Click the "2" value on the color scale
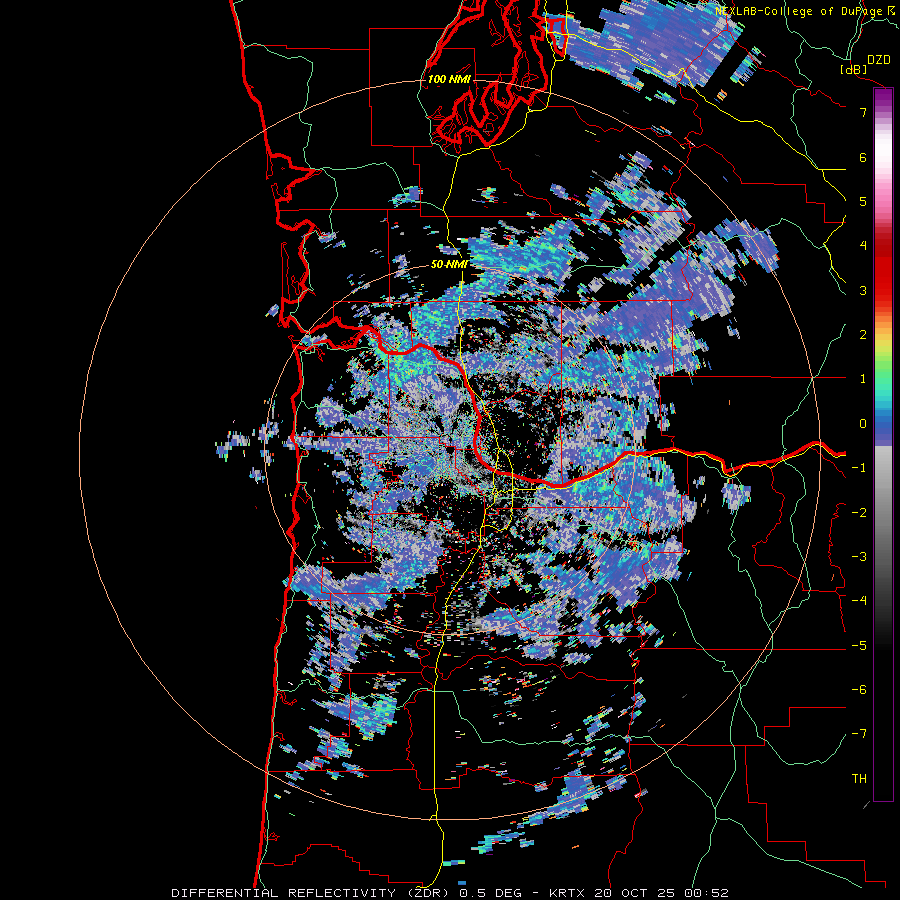The width and height of the screenshot is (900, 900). tap(863, 335)
